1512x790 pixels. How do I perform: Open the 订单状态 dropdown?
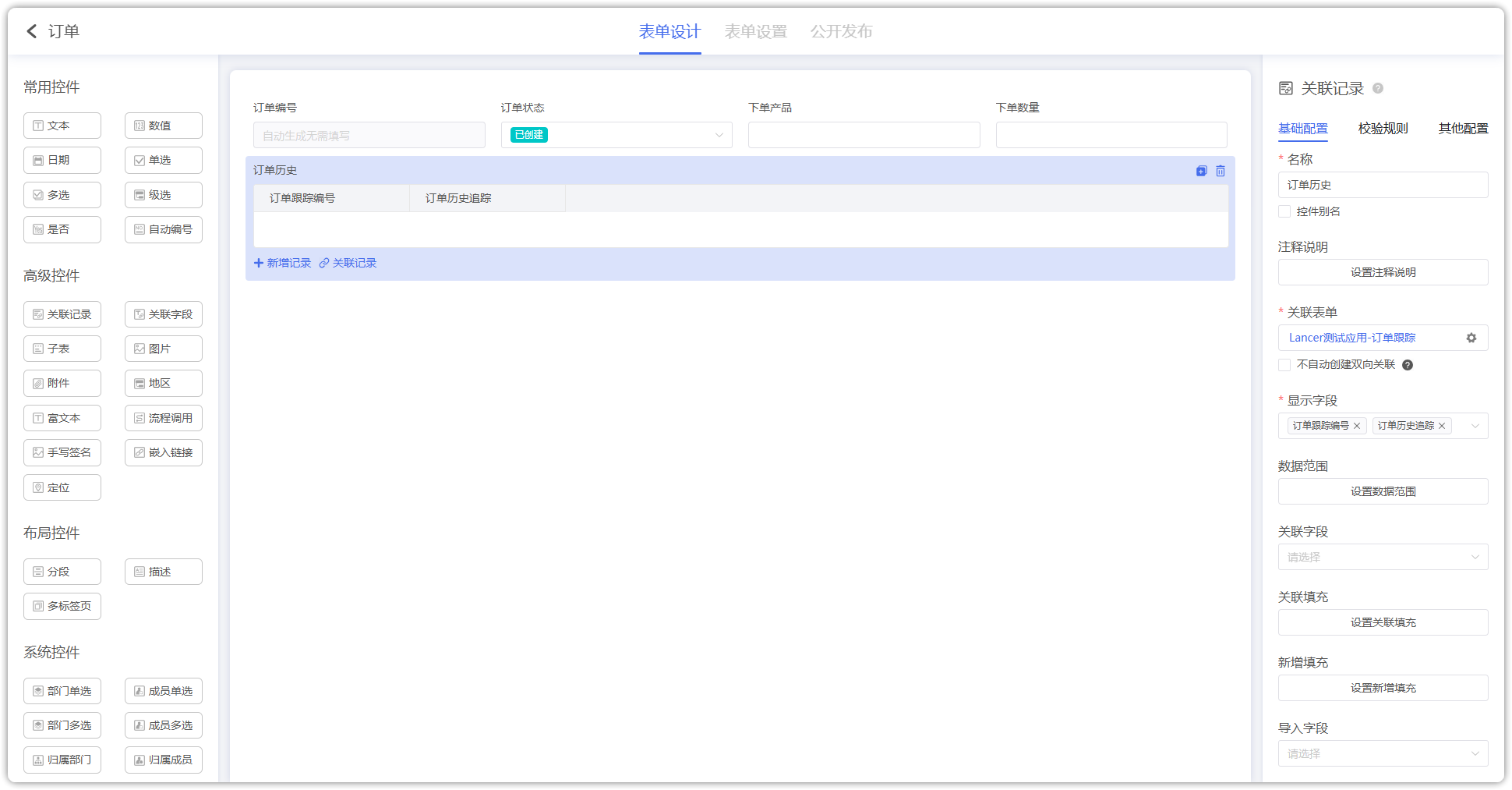[x=616, y=135]
